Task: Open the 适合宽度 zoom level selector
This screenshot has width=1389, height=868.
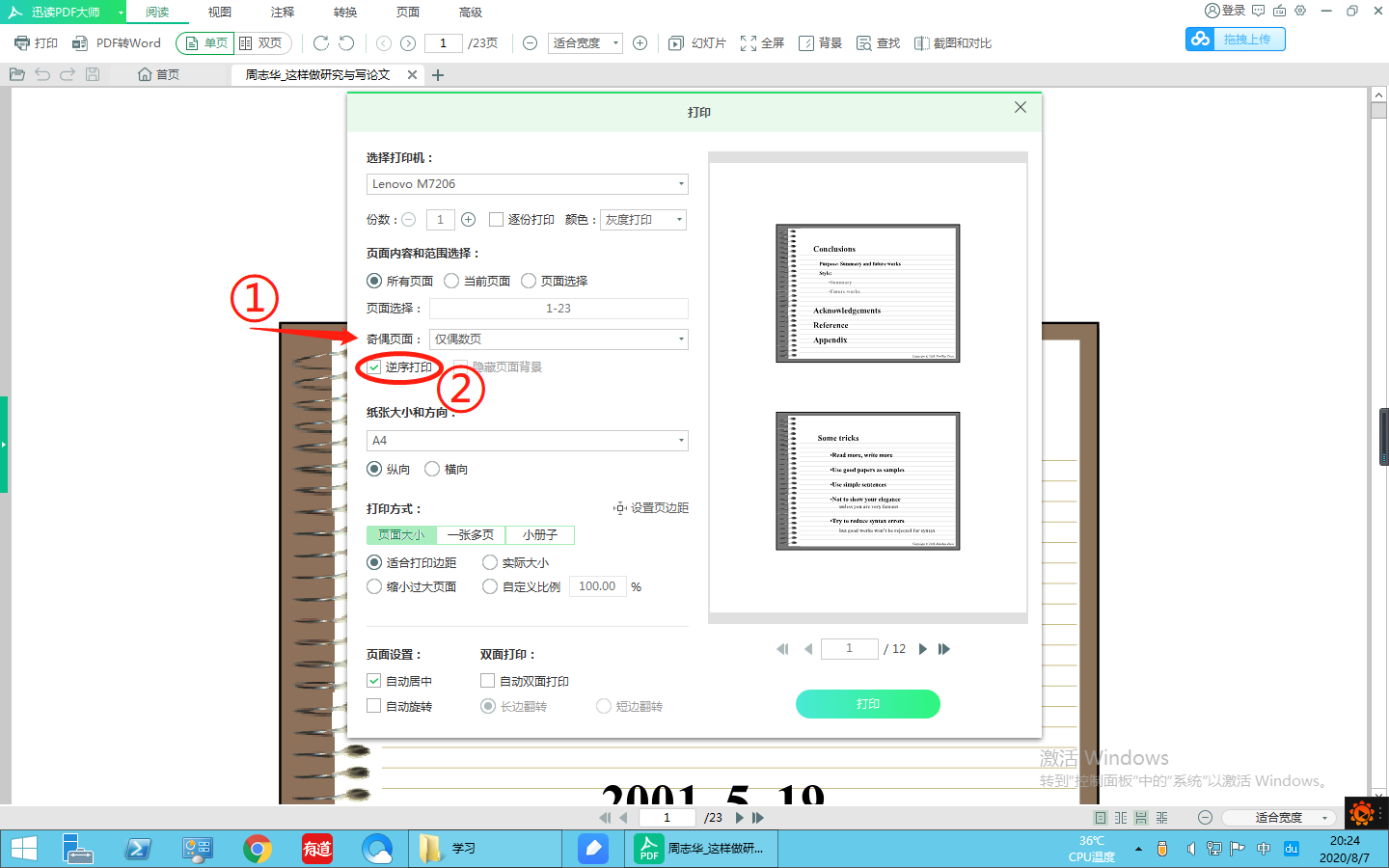Action: click(x=585, y=42)
